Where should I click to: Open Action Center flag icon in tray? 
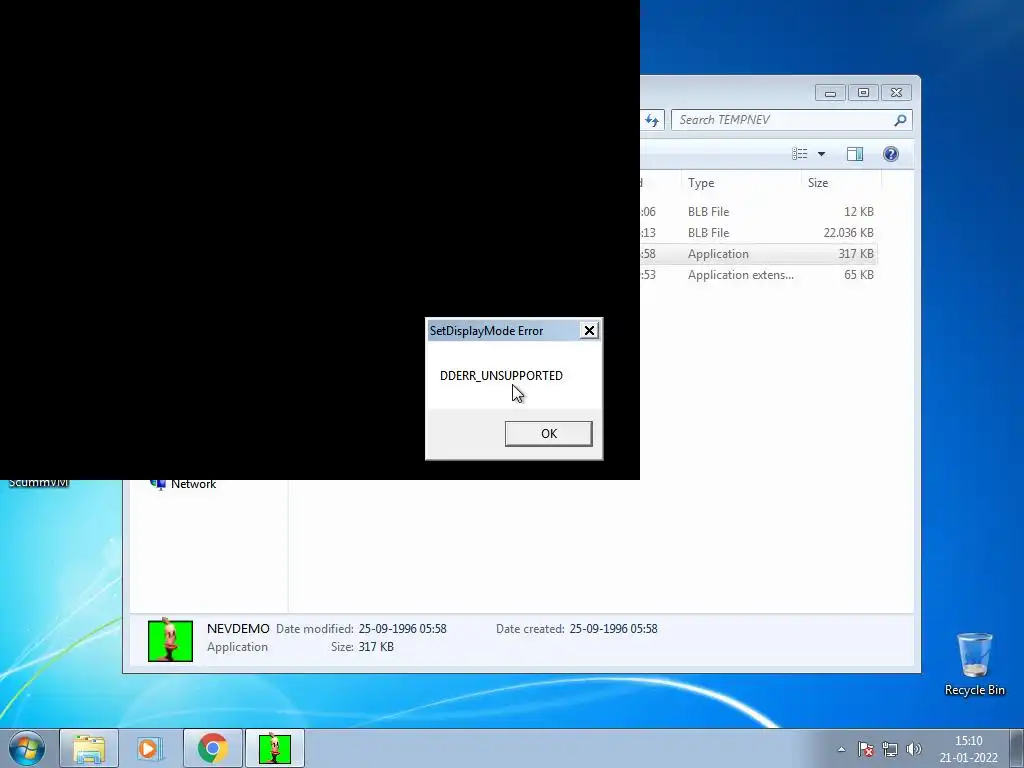coord(866,749)
